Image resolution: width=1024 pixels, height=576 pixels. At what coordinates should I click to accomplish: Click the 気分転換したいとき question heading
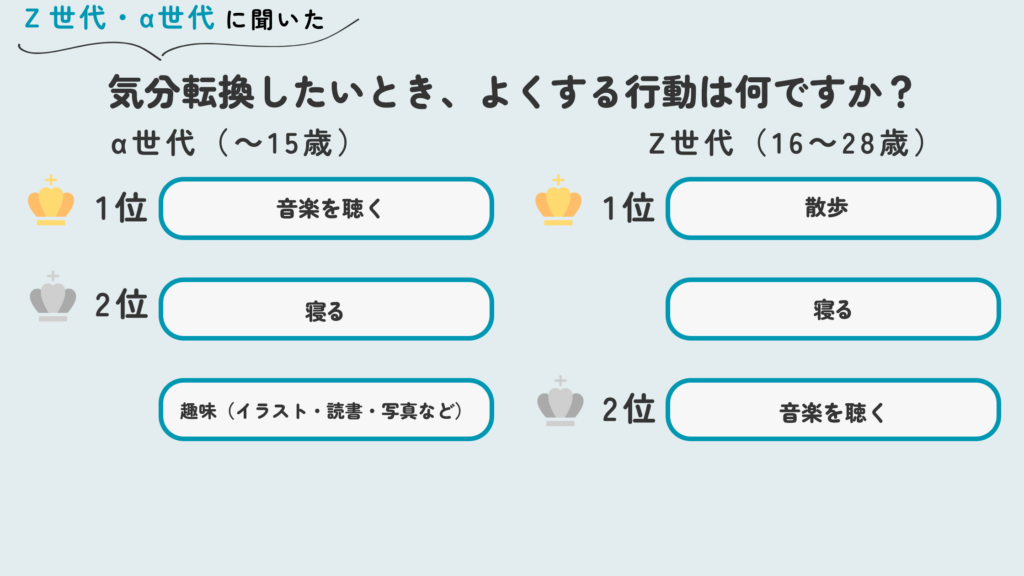tap(512, 95)
